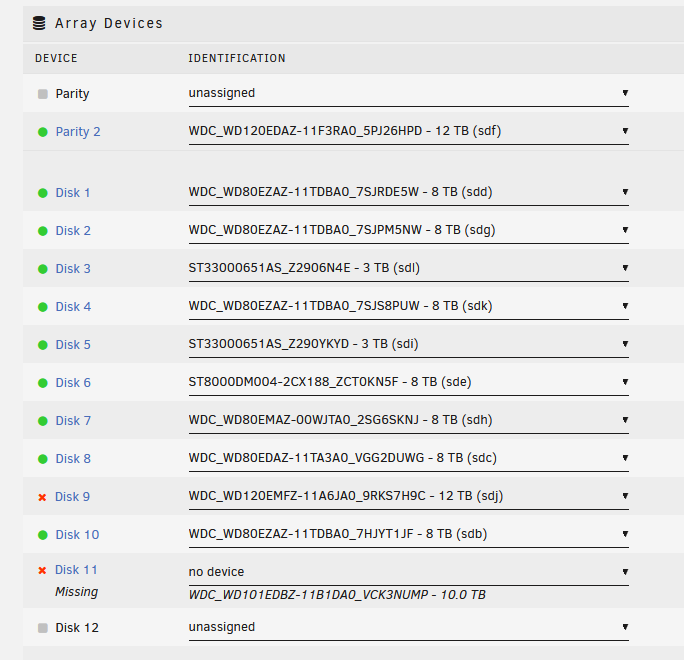The width and height of the screenshot is (684, 660).
Task: Open the Disk 2 link
Action: tap(73, 231)
